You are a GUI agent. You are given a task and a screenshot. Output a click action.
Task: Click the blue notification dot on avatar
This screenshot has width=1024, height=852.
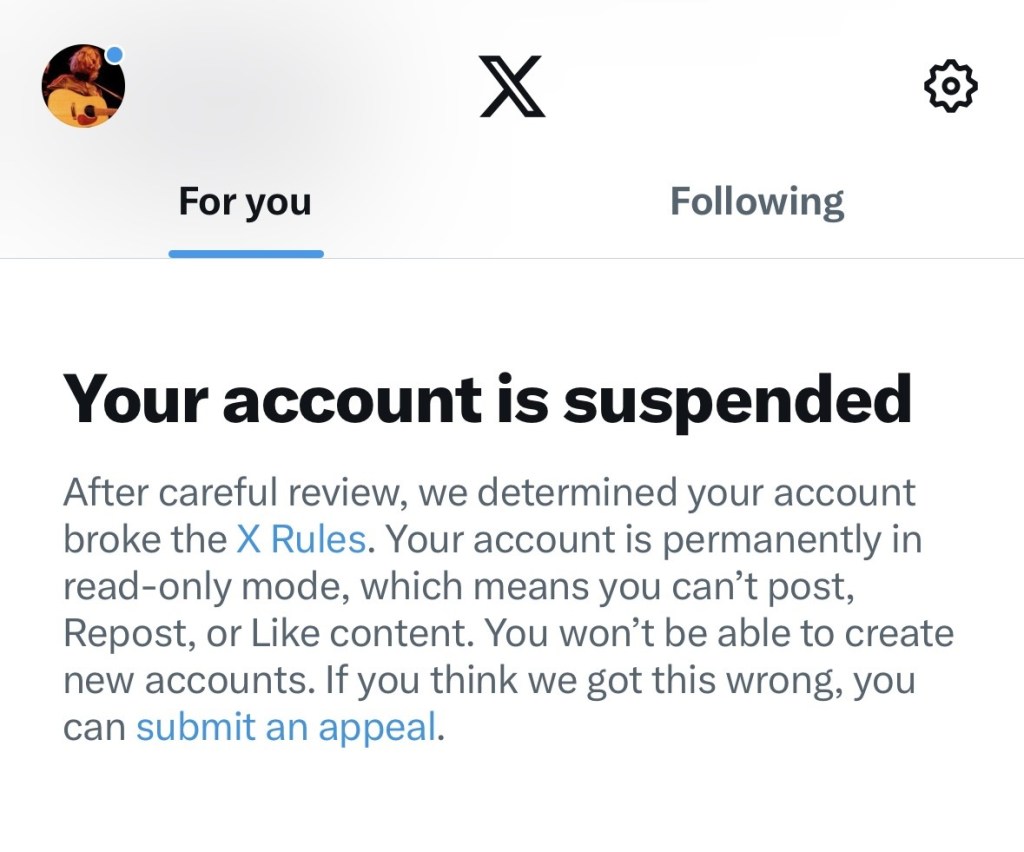[x=115, y=54]
